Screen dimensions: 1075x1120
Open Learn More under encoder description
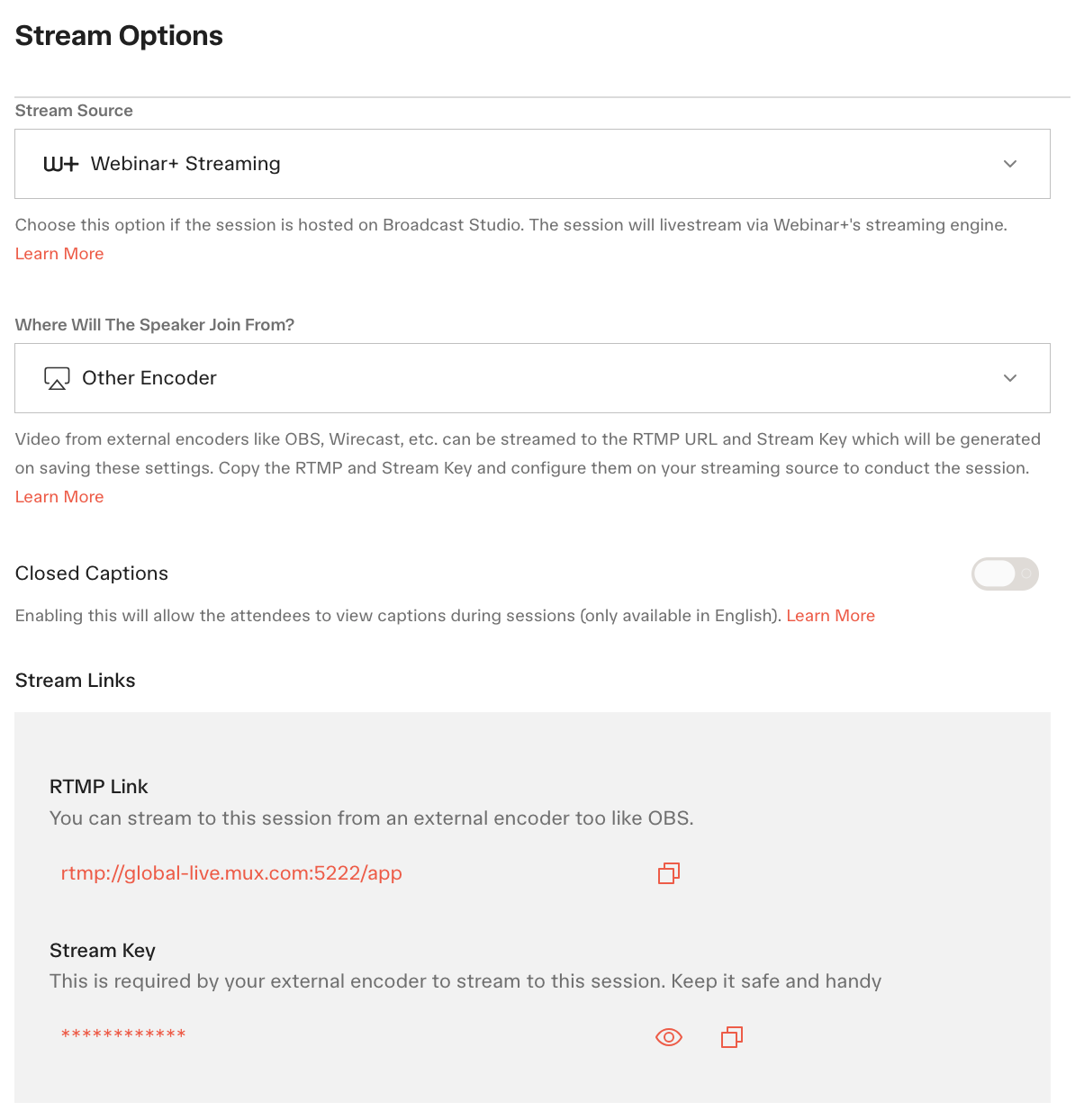[x=59, y=497]
